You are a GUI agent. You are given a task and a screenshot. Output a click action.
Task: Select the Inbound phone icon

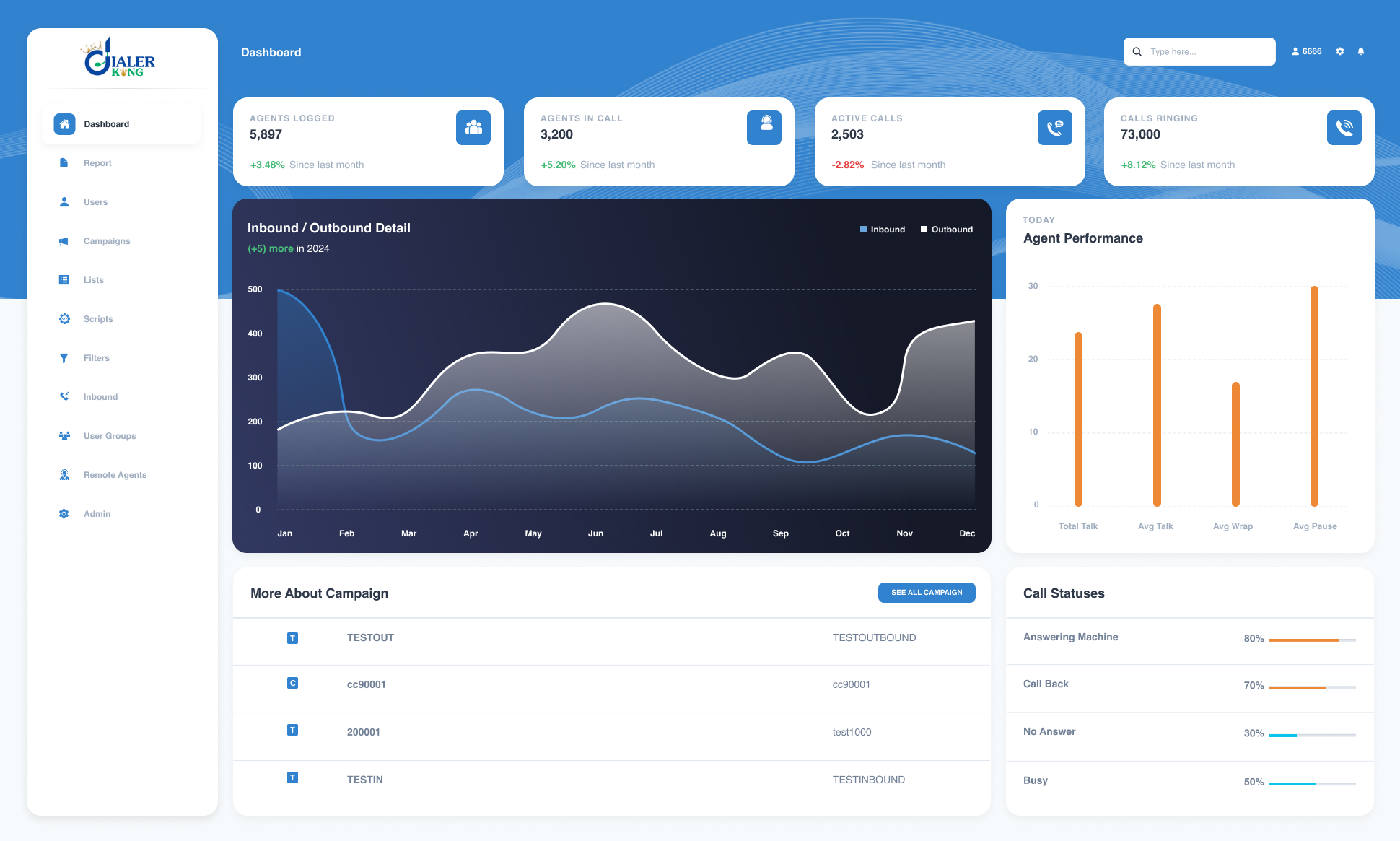64,396
